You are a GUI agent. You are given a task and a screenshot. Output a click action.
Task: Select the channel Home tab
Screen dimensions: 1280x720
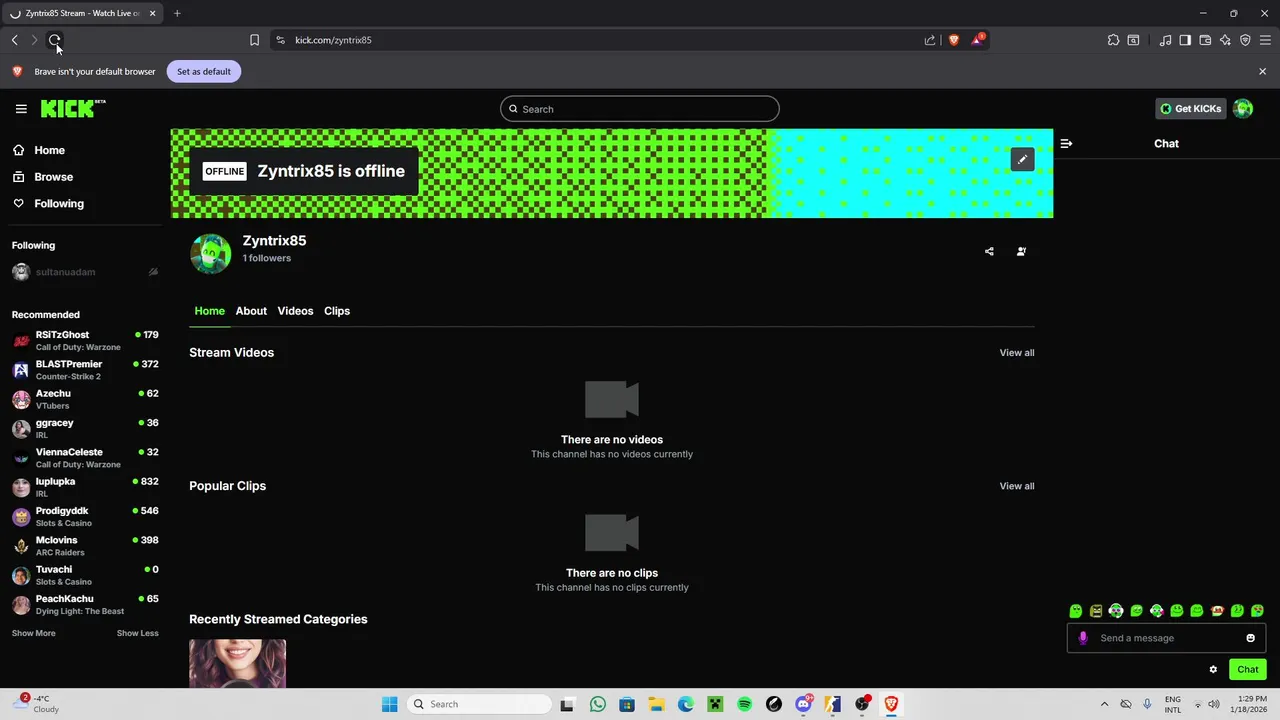[209, 311]
